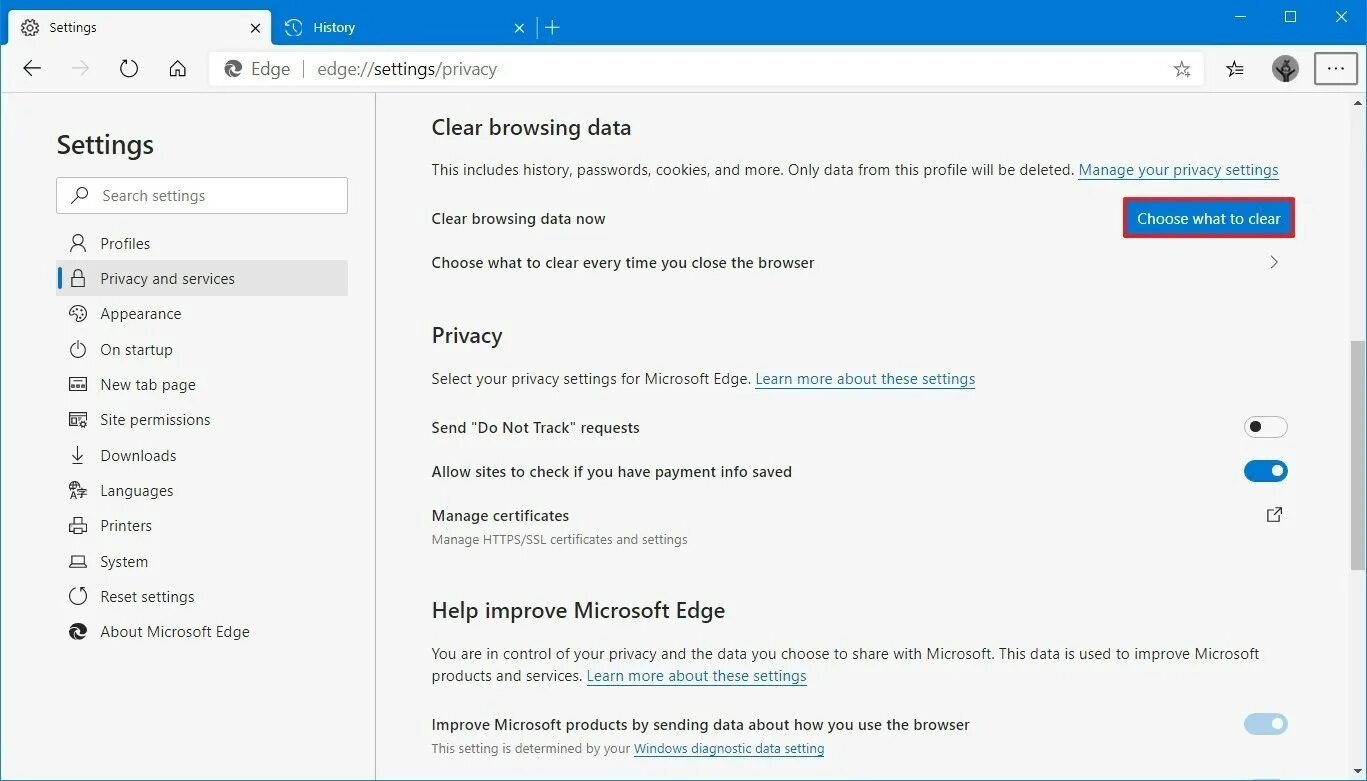Open Reset settings from the sidebar

click(x=147, y=596)
